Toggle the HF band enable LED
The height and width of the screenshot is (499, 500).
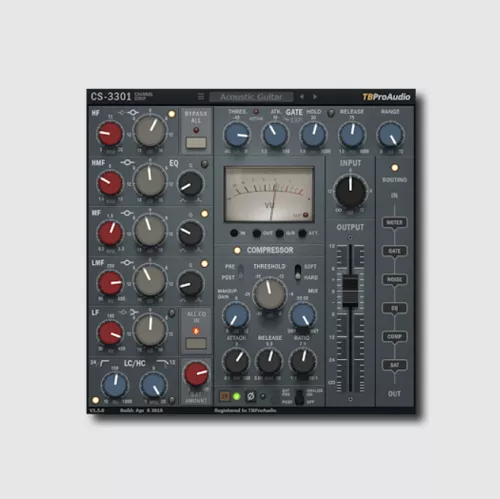coord(172,114)
